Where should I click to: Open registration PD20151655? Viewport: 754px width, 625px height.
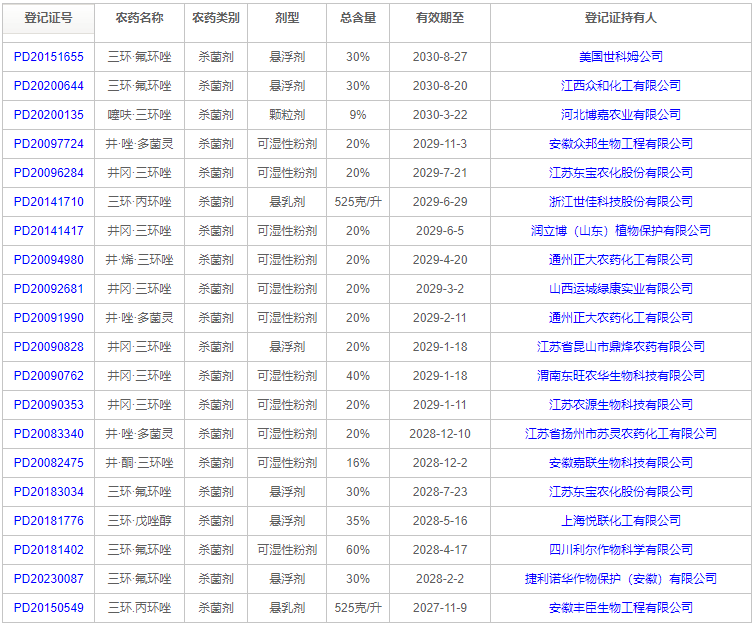(x=49, y=57)
